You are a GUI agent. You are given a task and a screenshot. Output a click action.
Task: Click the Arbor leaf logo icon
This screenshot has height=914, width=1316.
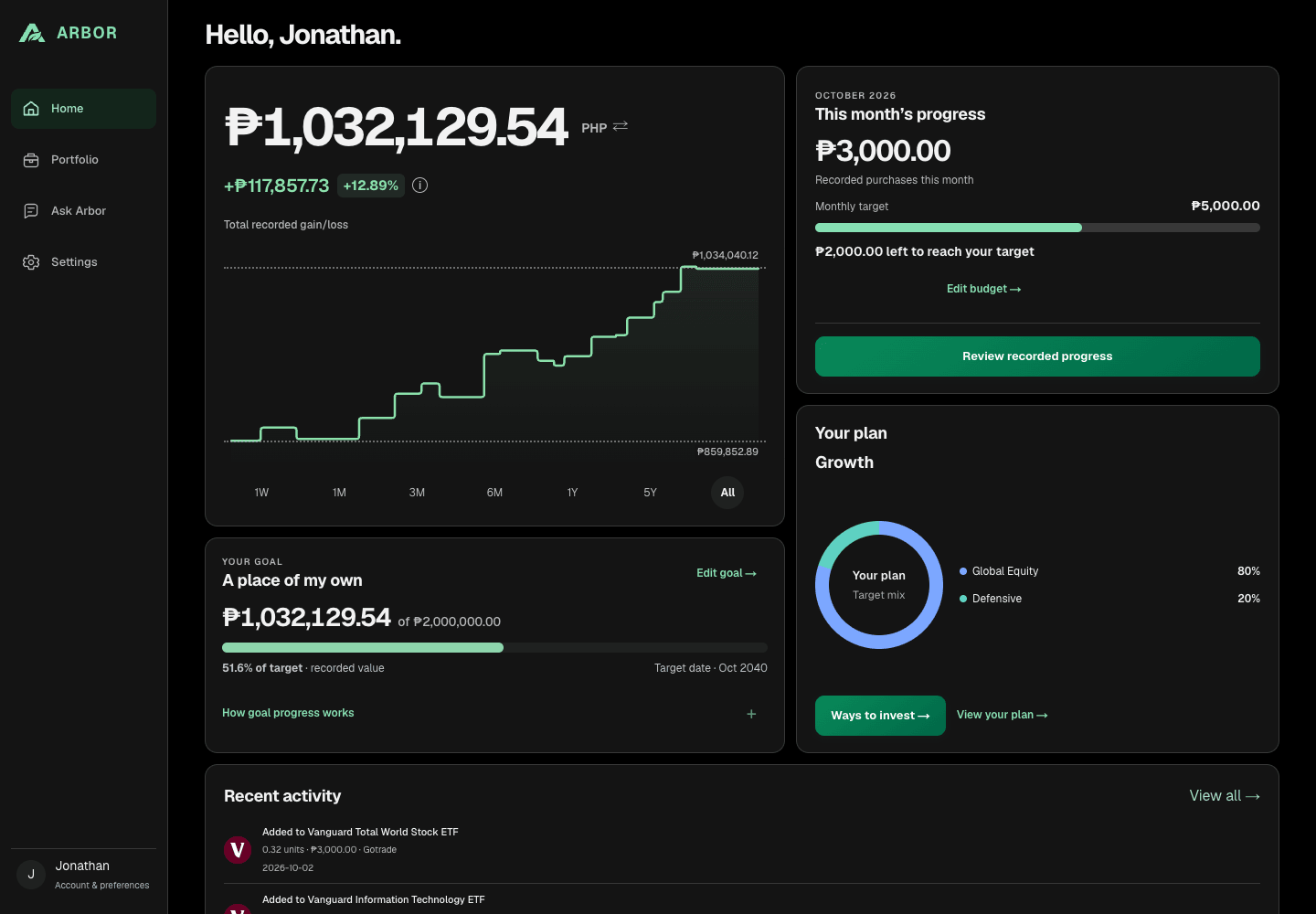coord(32,33)
